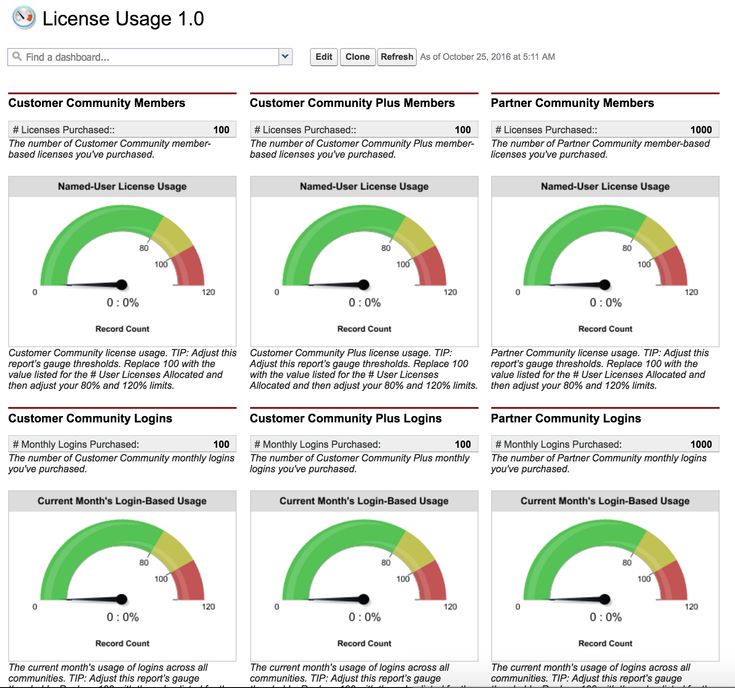Click the As of October 25, 2016 timestamp
The image size is (735, 688).
(488, 57)
